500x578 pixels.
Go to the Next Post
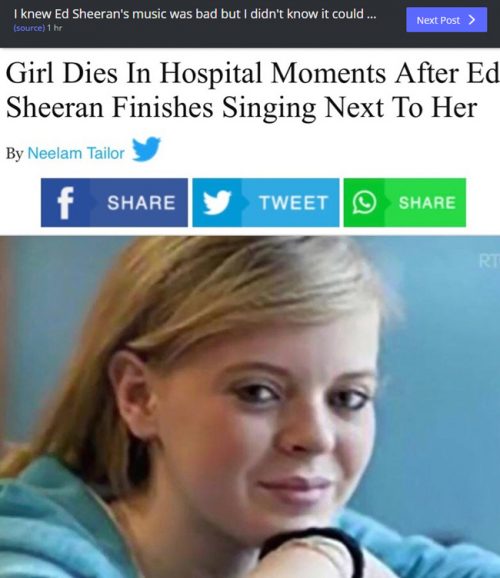(x=447, y=20)
